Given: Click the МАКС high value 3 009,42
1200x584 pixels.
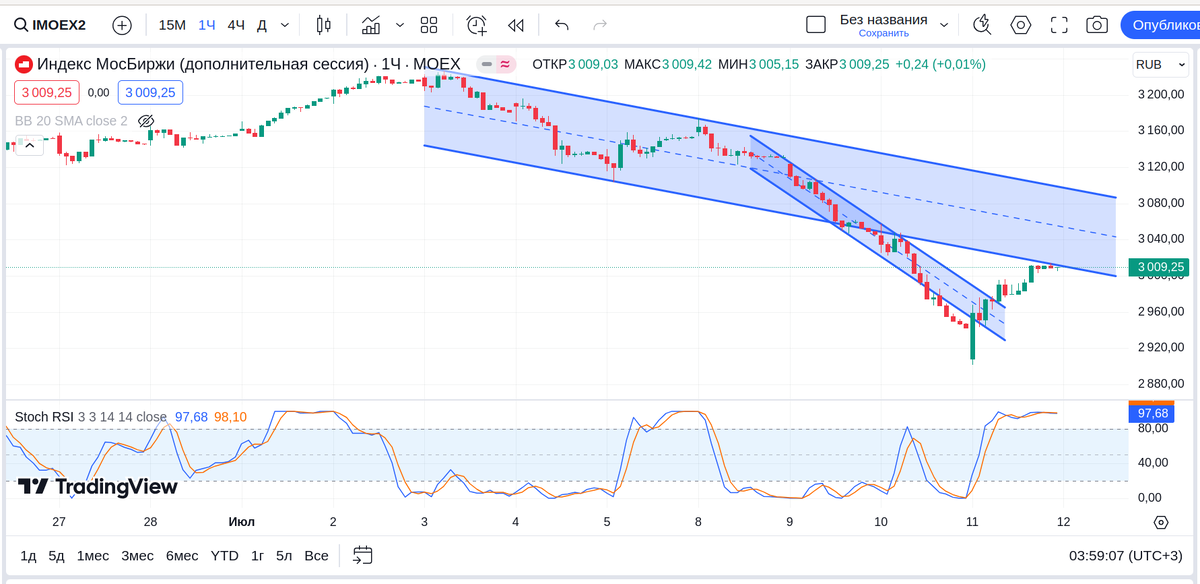Looking at the screenshot, I should [x=687, y=64].
